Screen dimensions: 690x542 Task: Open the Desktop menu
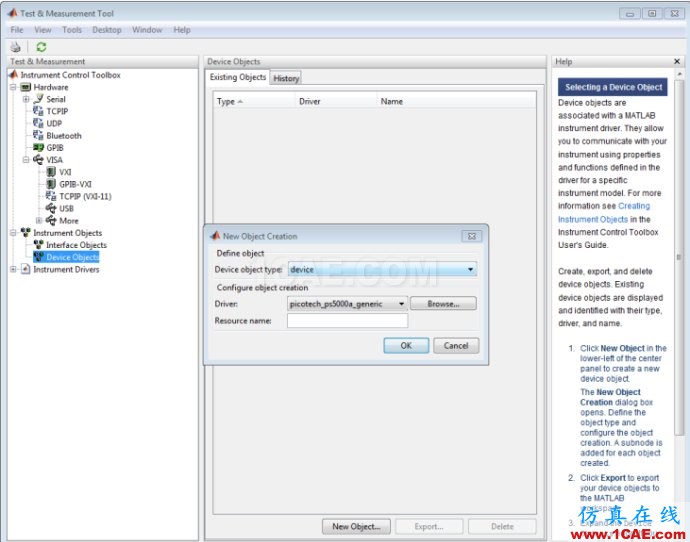click(107, 30)
